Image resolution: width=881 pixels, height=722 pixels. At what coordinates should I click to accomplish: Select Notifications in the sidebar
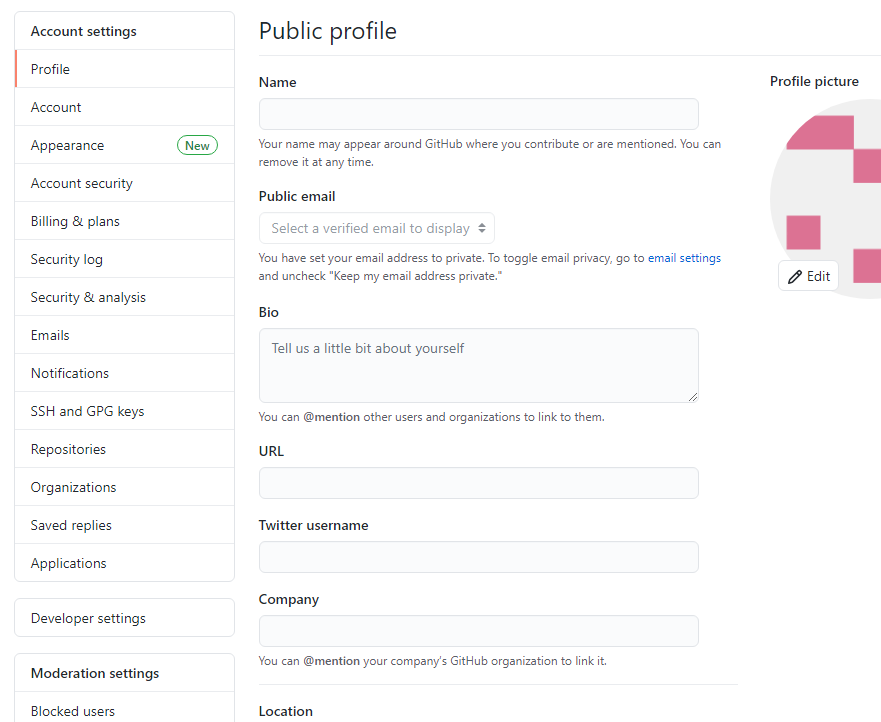(70, 373)
